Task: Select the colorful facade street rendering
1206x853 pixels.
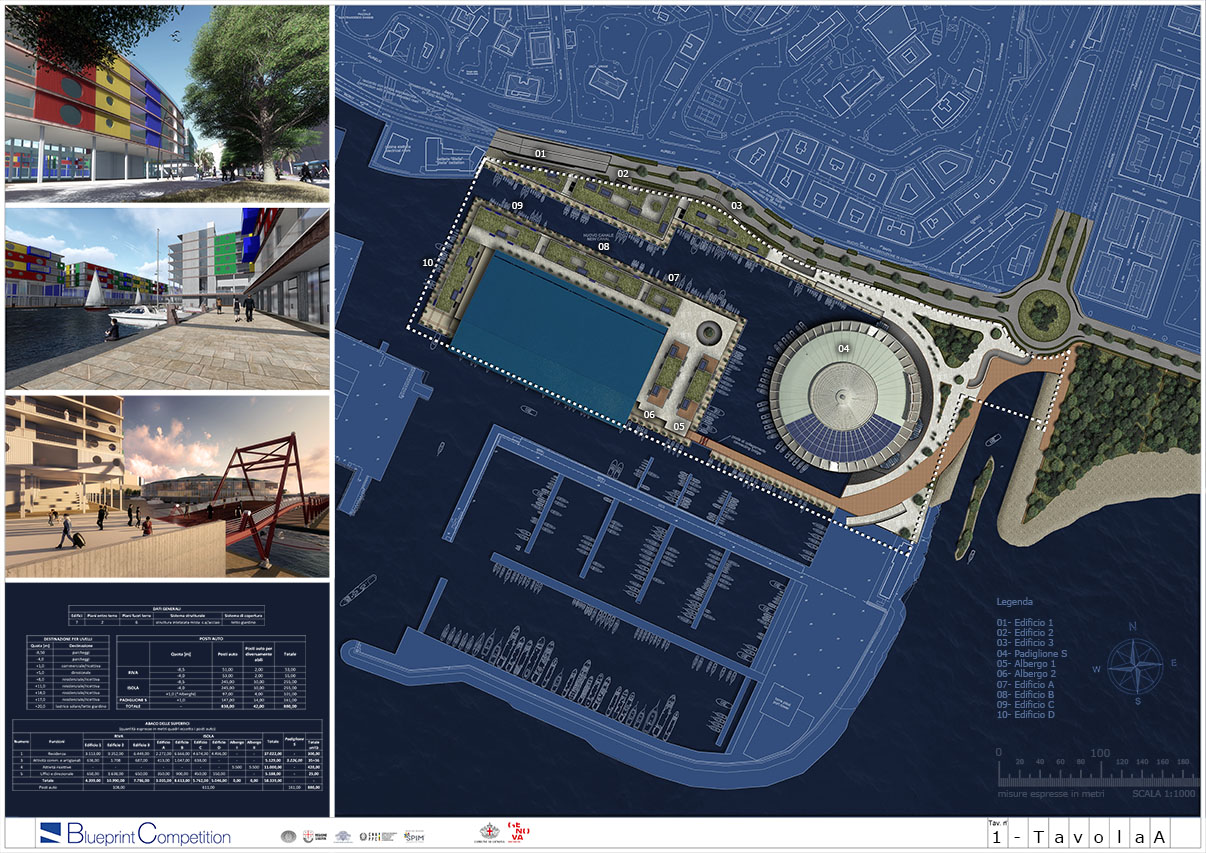Action: click(167, 104)
